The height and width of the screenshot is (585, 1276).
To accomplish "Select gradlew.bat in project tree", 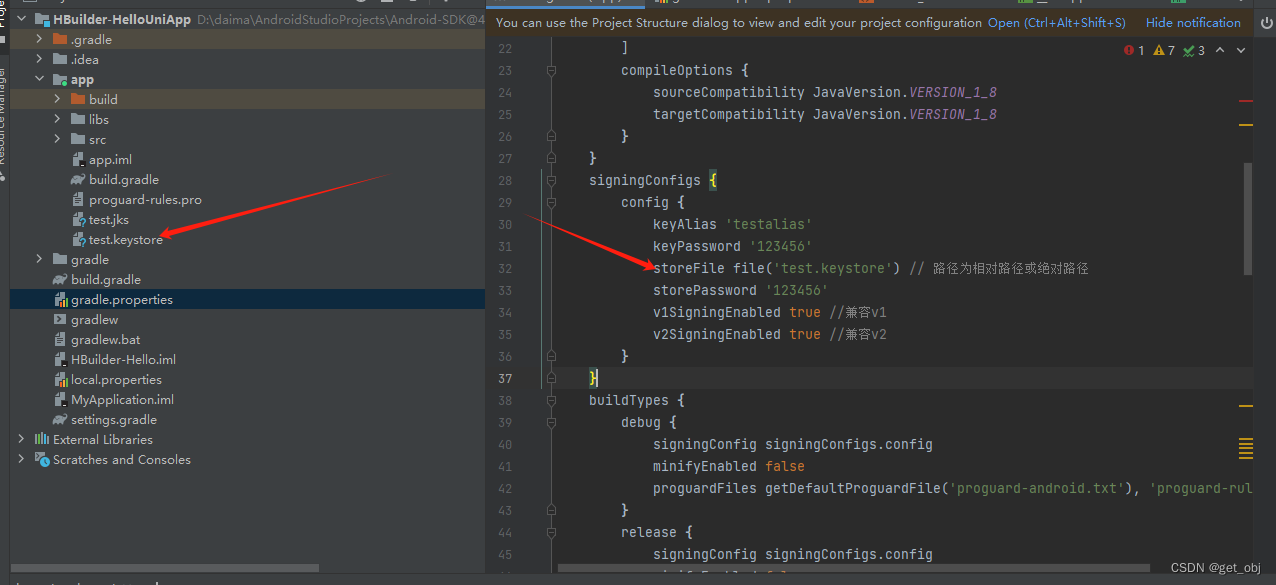I will click(105, 340).
